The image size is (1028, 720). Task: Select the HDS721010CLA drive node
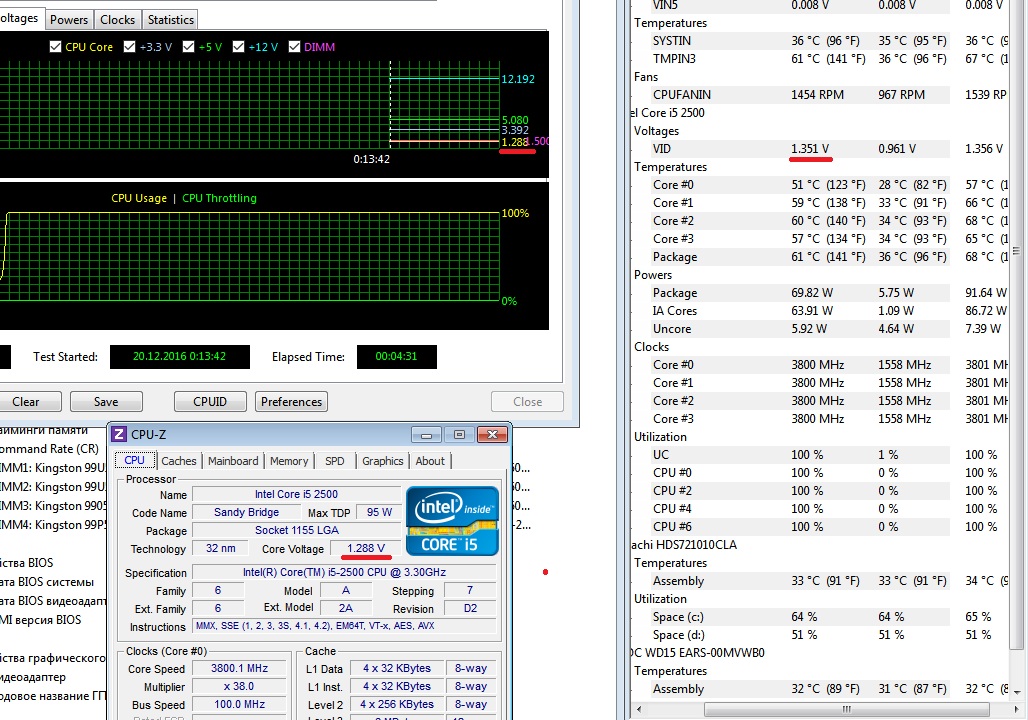click(x=684, y=545)
